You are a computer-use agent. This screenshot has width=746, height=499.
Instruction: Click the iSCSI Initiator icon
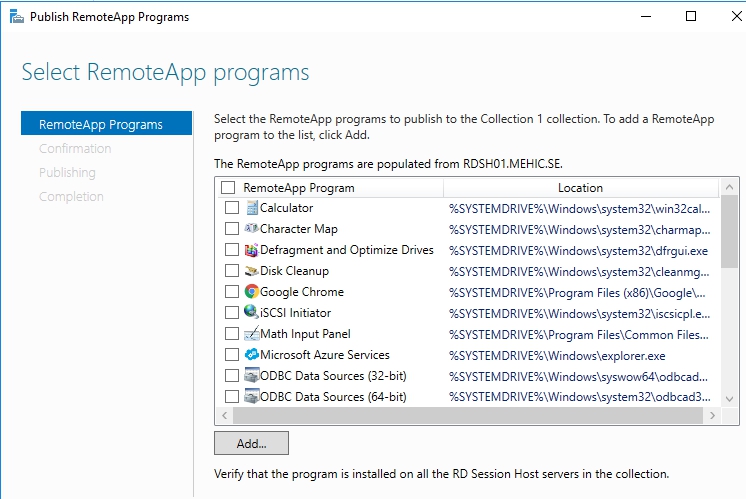click(x=251, y=313)
